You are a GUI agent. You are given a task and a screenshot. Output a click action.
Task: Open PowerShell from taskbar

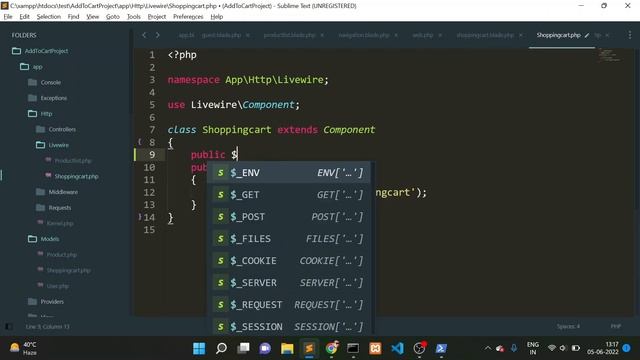coord(441,348)
